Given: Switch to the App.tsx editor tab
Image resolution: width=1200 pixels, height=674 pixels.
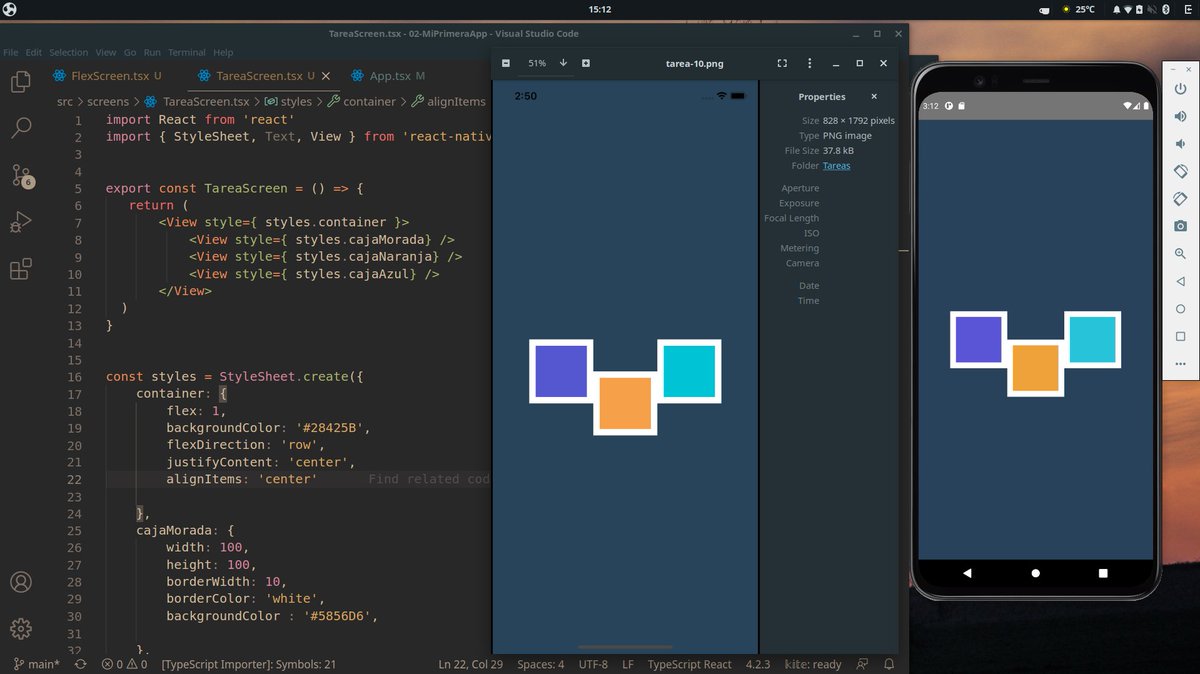Looking at the screenshot, I should 389,76.
